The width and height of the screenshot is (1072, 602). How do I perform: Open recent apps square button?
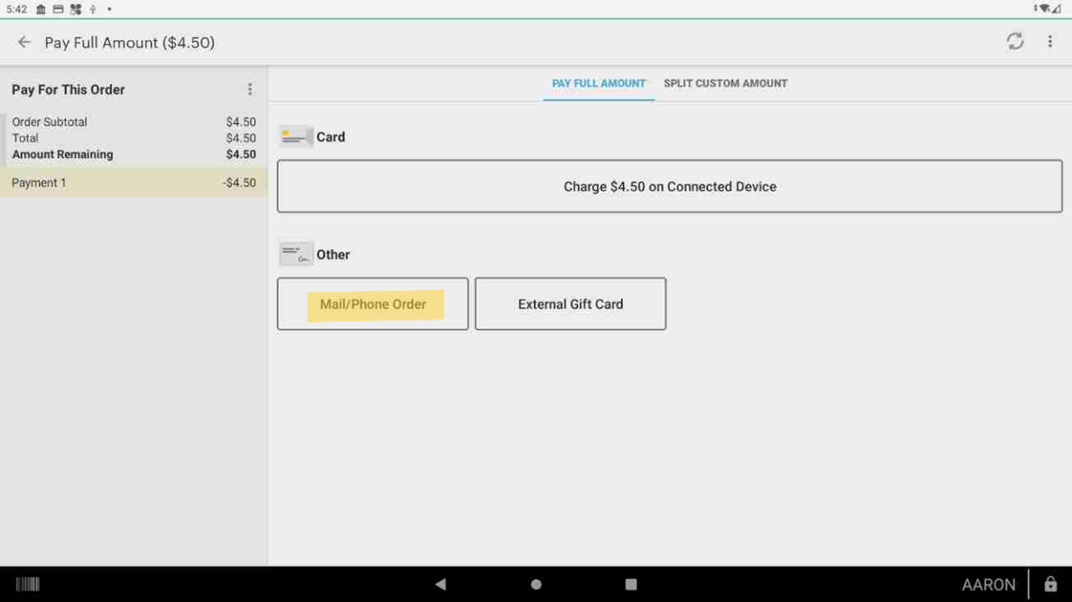(x=630, y=585)
